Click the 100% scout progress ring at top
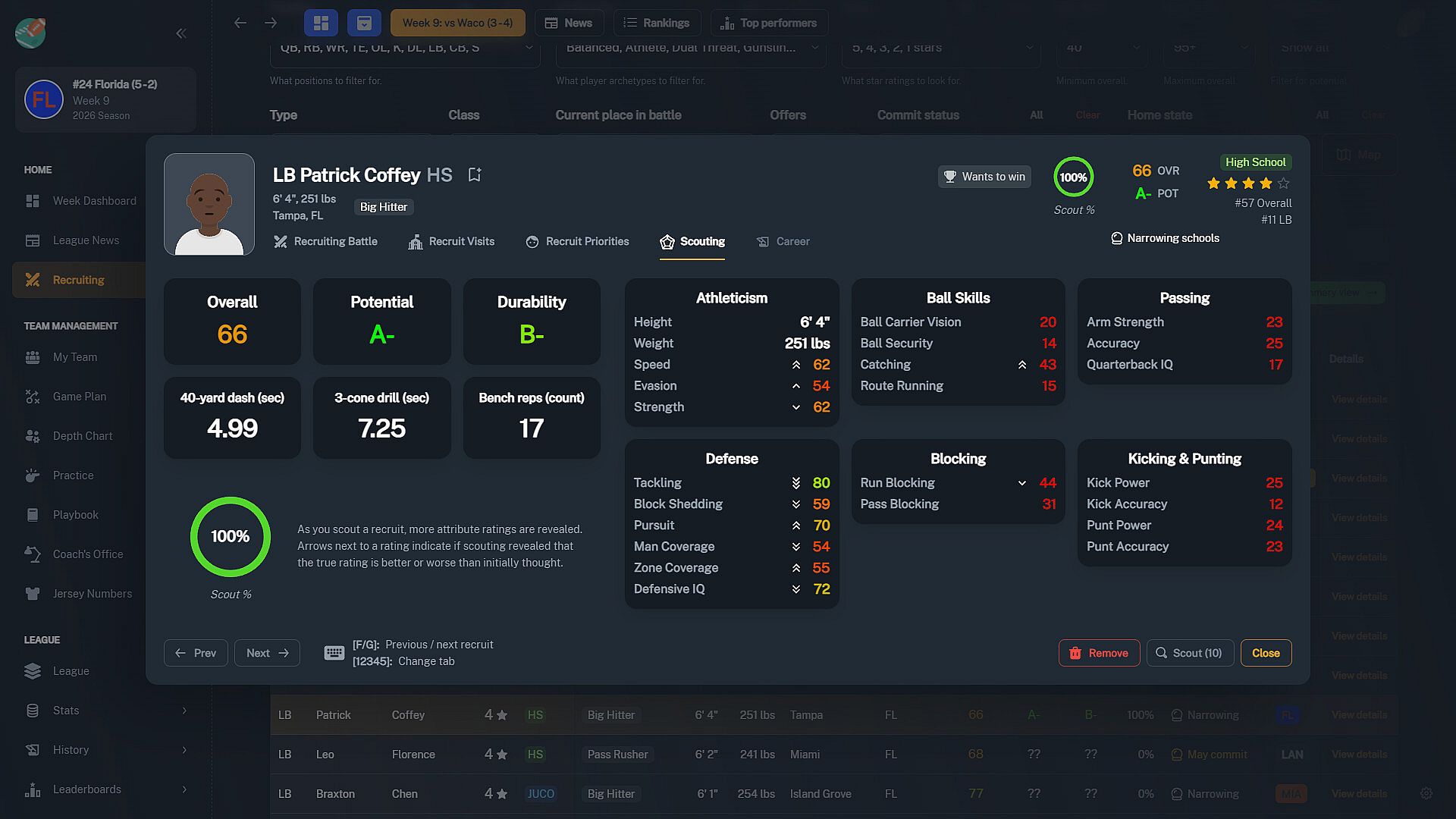 [x=1073, y=177]
